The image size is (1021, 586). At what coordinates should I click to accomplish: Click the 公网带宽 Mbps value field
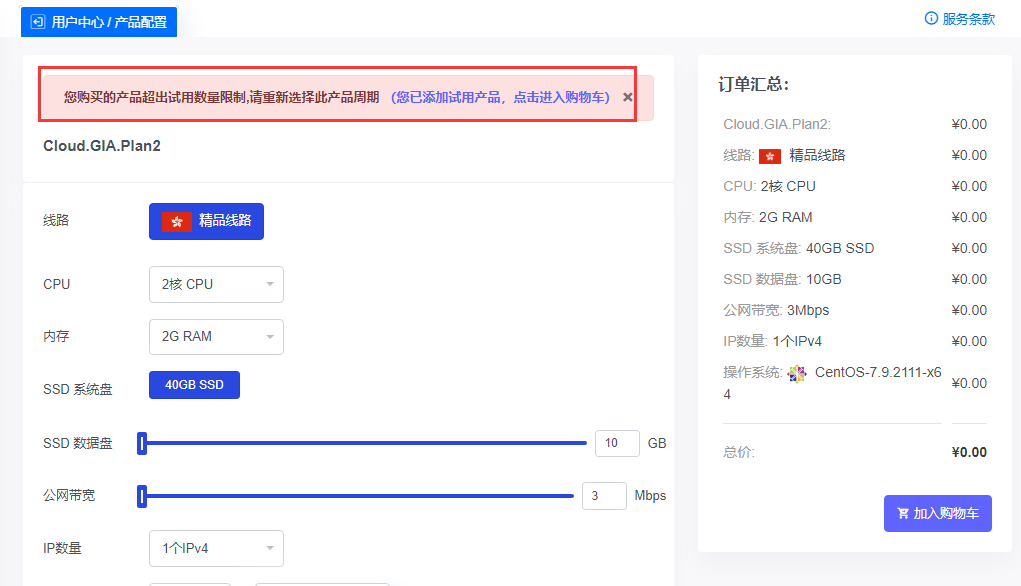(604, 496)
